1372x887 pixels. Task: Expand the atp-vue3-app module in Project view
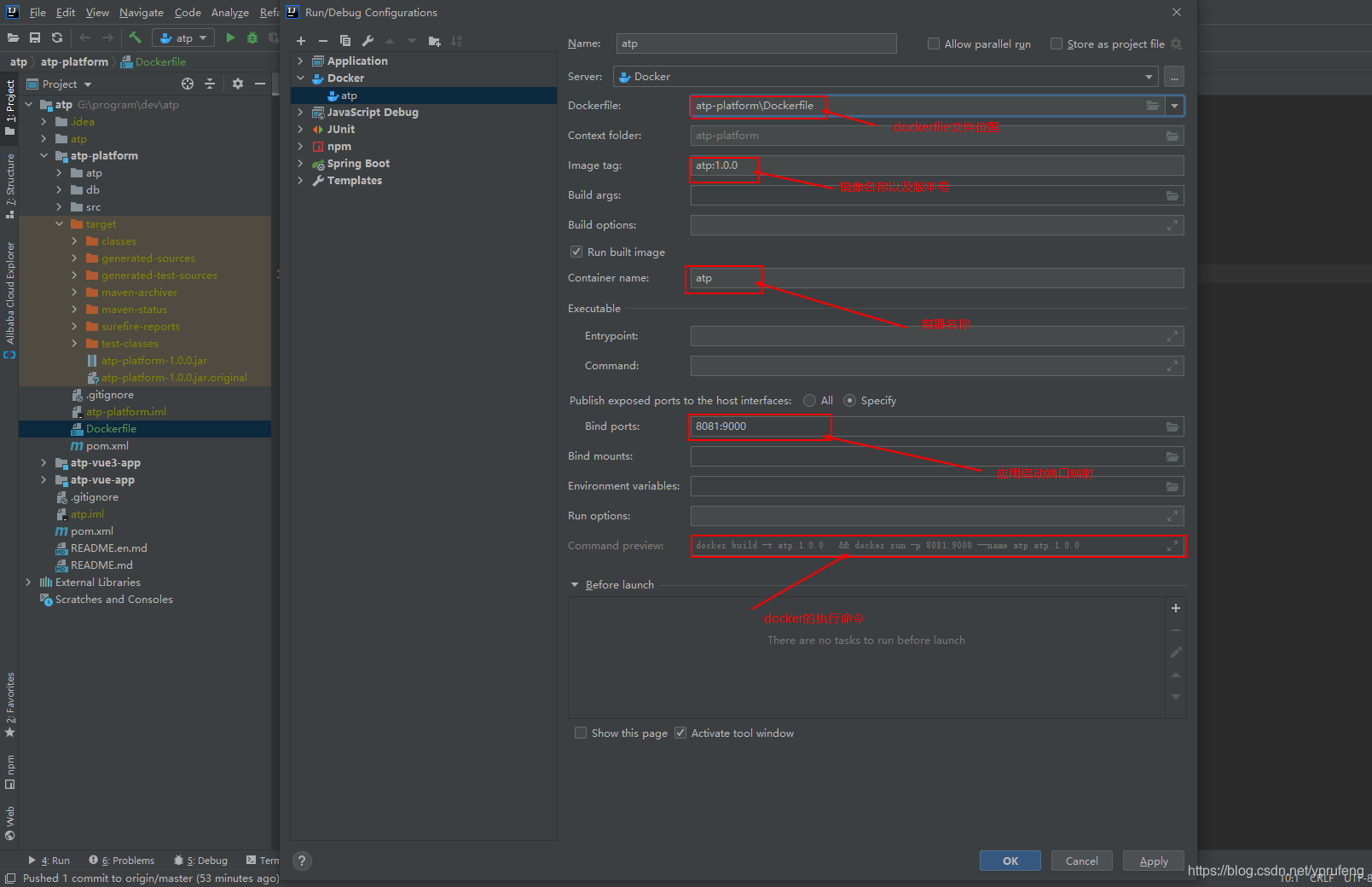click(x=43, y=462)
